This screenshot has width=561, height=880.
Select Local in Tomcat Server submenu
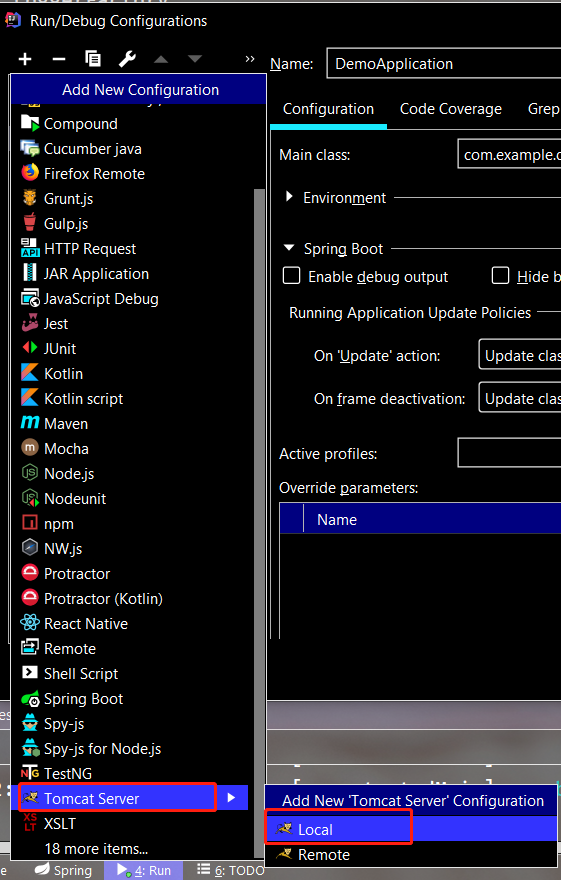(411, 829)
